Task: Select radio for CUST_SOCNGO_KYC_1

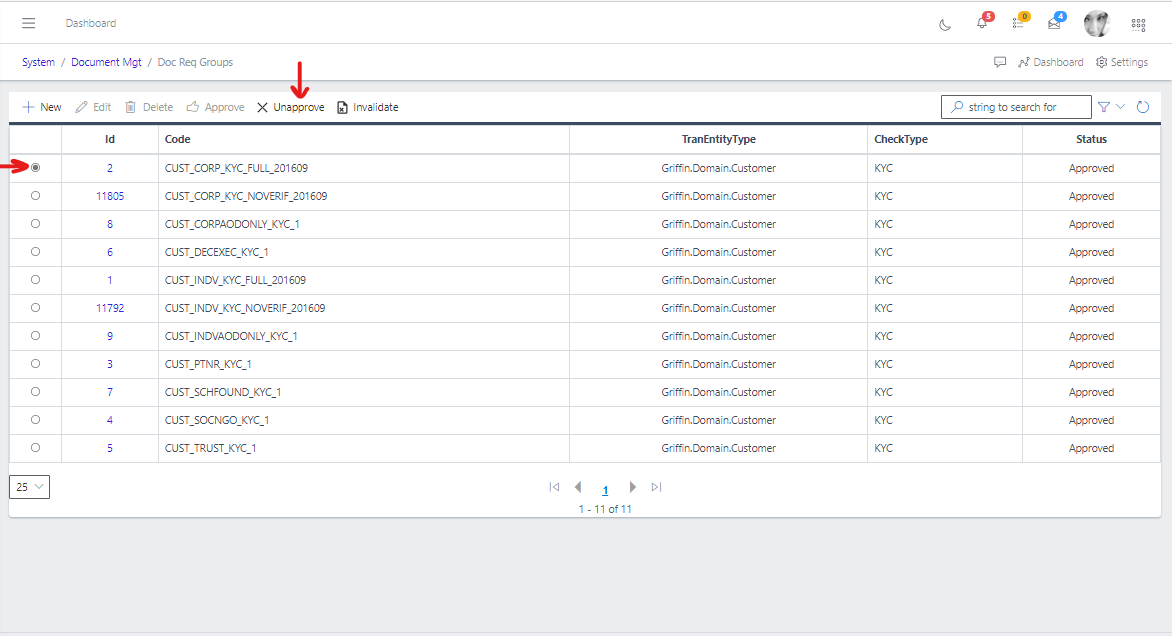Action: point(35,420)
